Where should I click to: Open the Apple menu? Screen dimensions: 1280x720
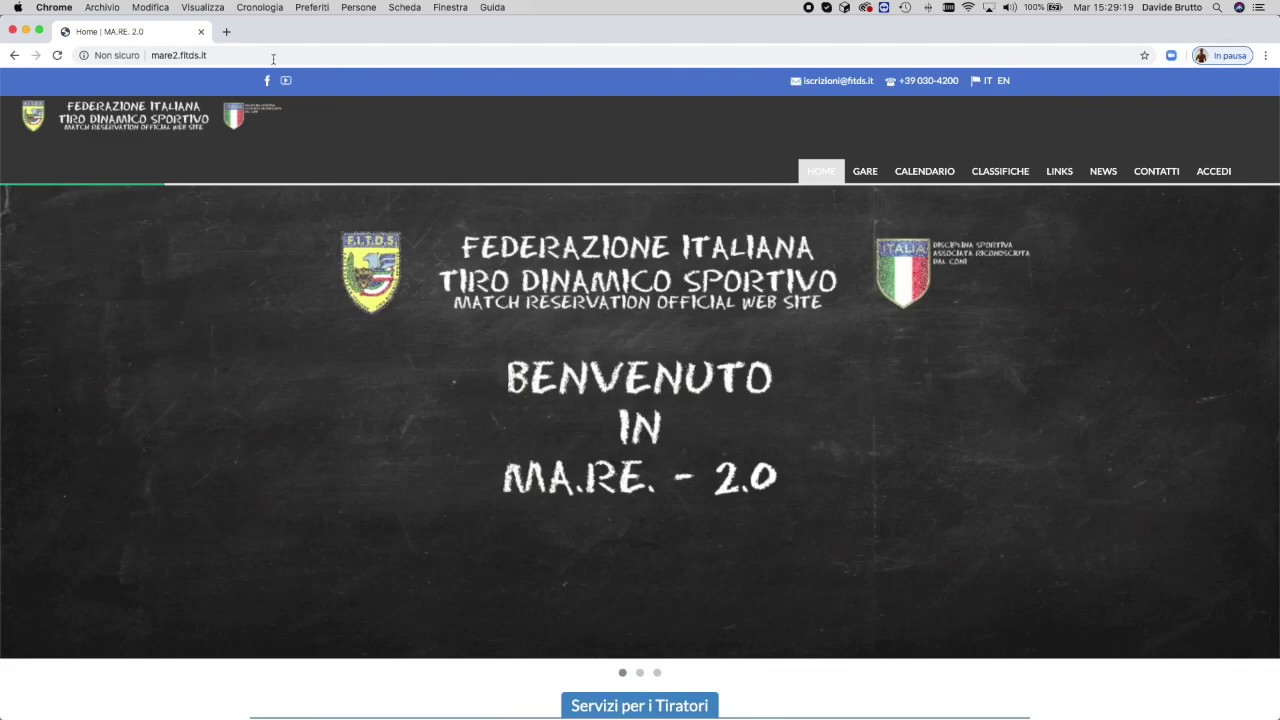point(17,7)
